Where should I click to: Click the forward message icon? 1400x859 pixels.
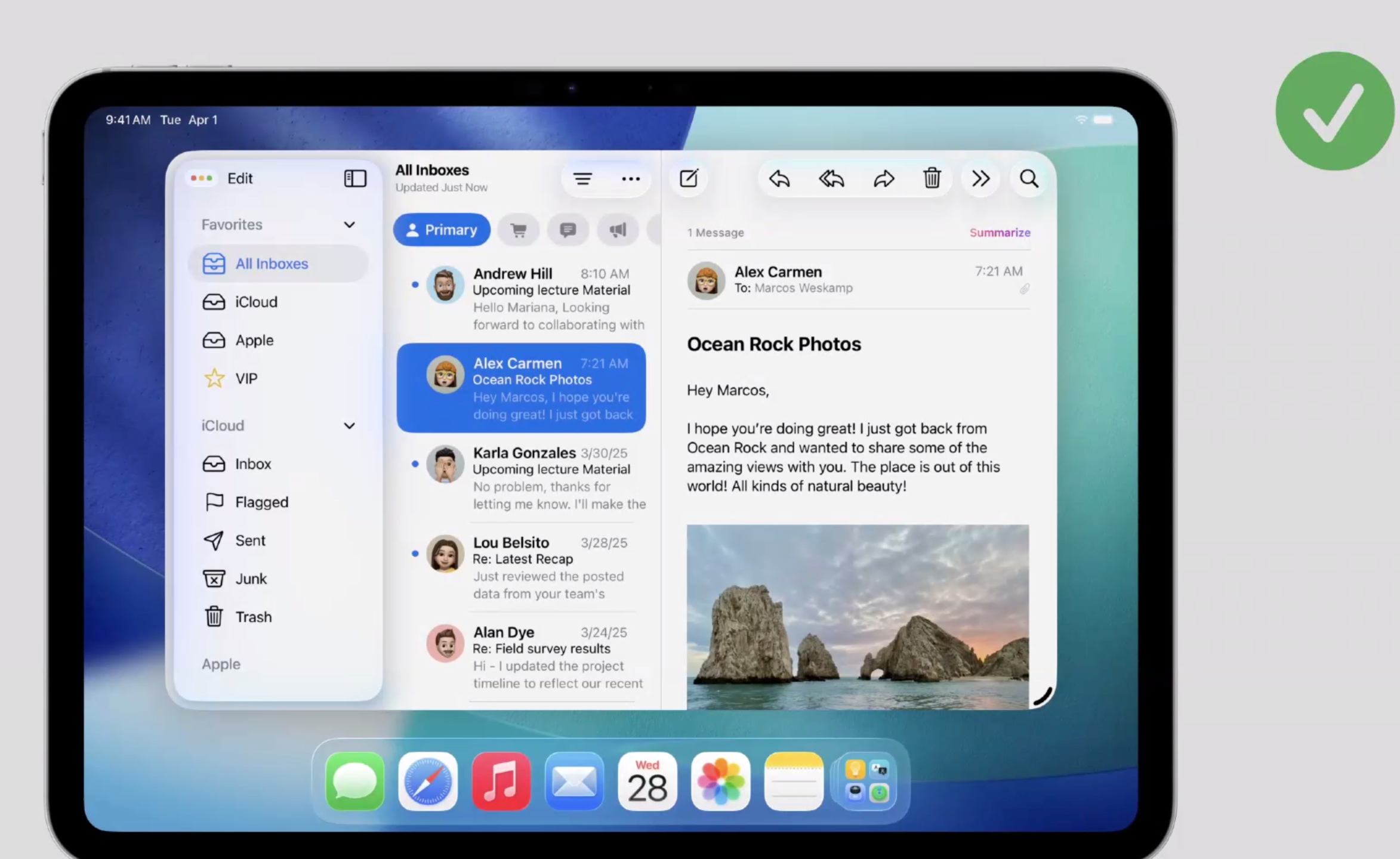pos(884,178)
